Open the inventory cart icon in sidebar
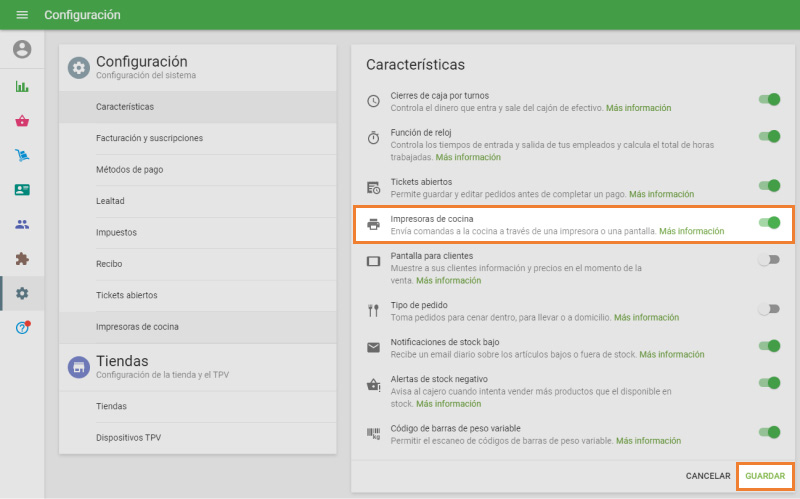800x499 pixels. [22, 155]
